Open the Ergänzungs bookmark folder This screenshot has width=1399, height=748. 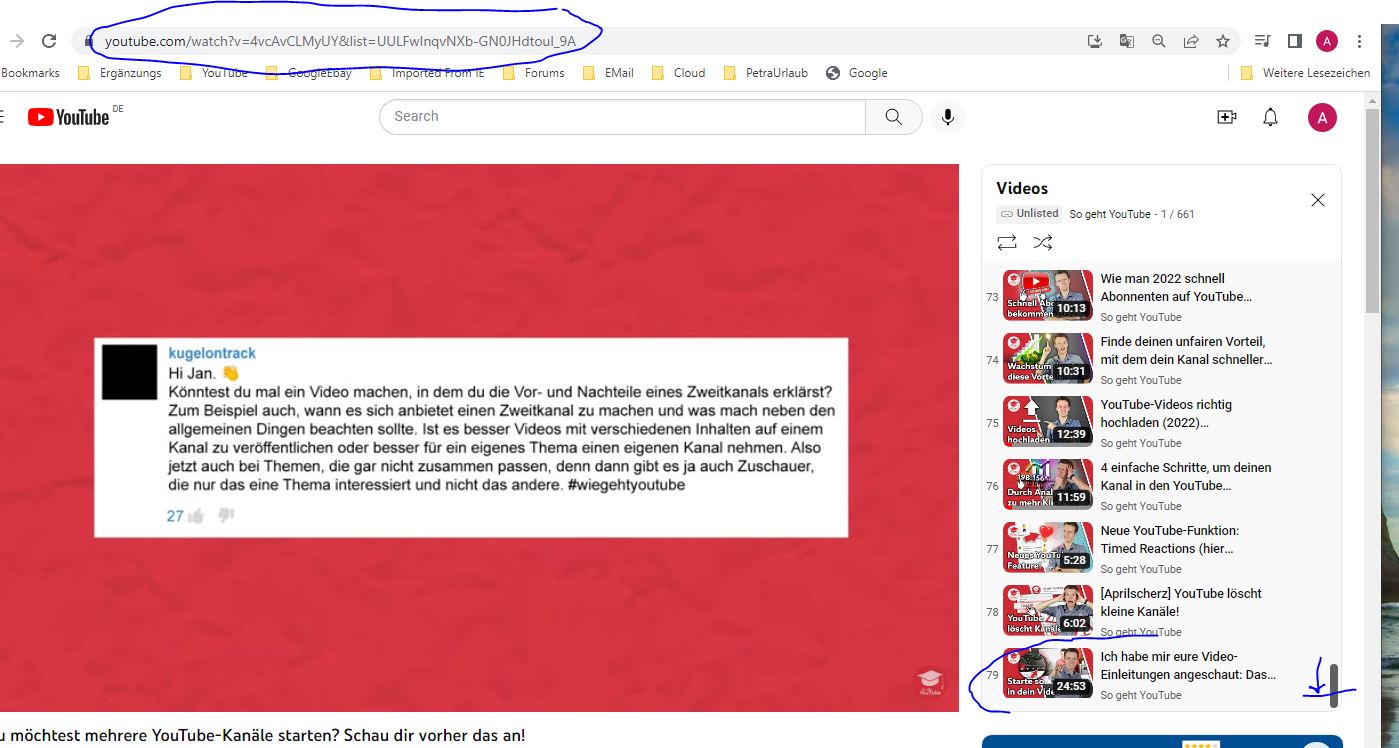120,73
